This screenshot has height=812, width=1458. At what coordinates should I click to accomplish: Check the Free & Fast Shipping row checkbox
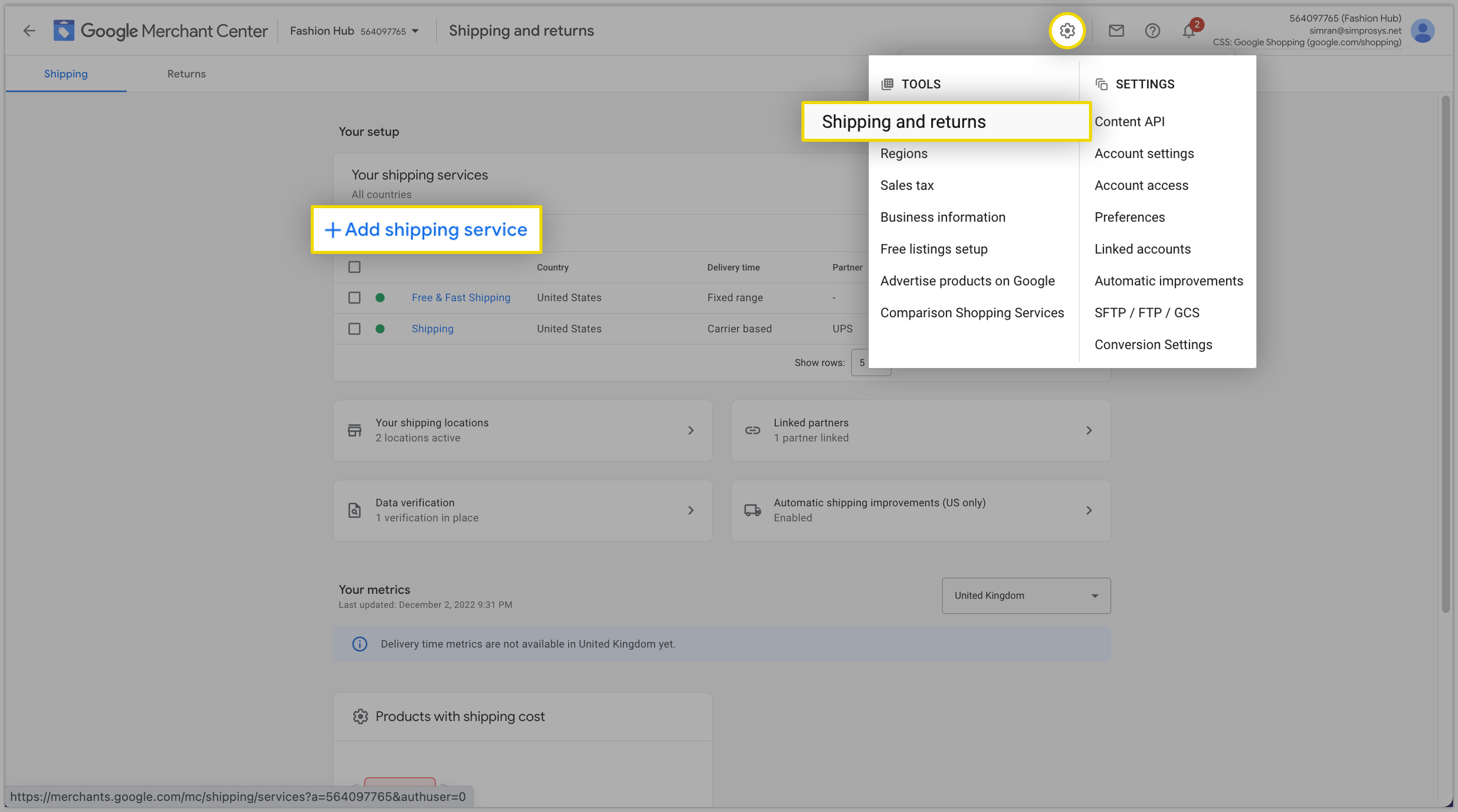(x=354, y=297)
